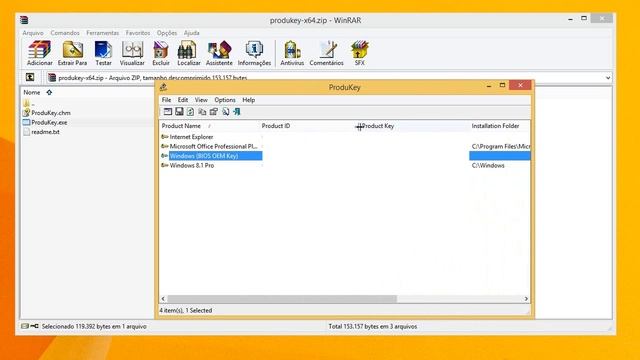Maximize the ProduKey window
This screenshot has height=360, width=640.
coord(502,85)
